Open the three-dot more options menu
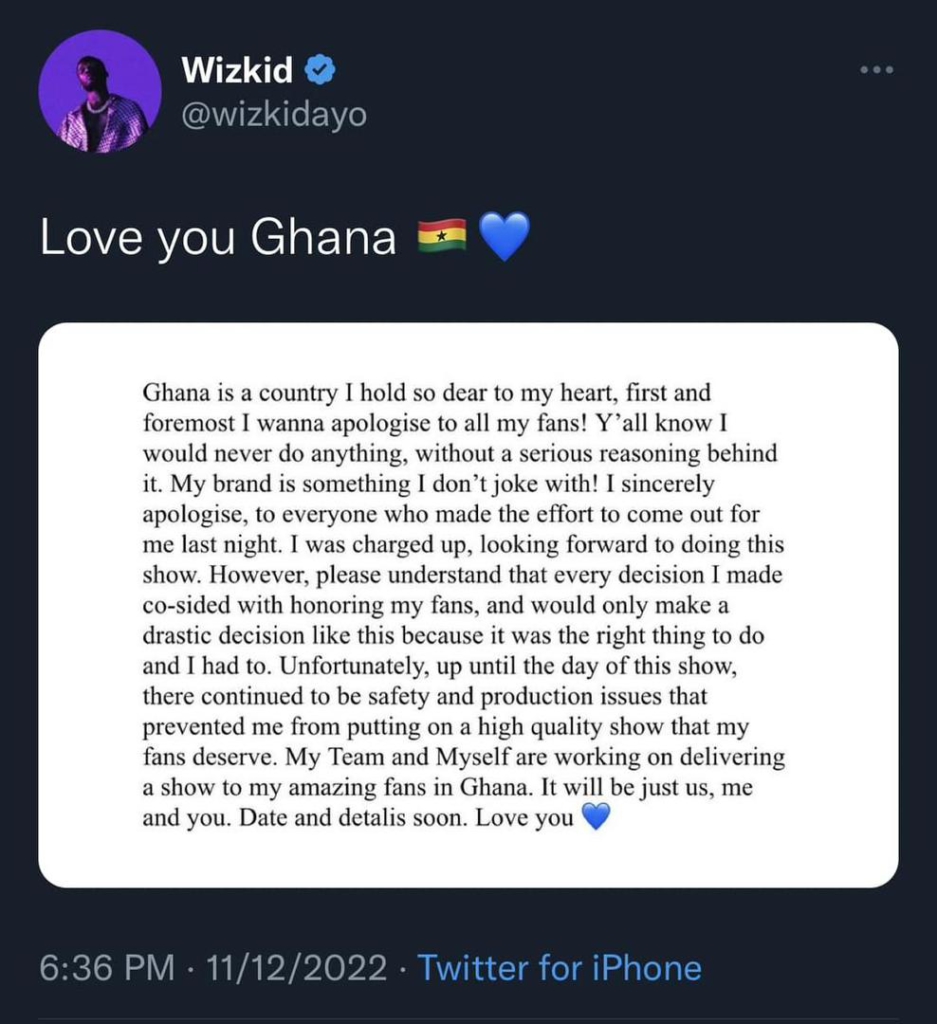This screenshot has height=1024, width=937. pos(876,71)
